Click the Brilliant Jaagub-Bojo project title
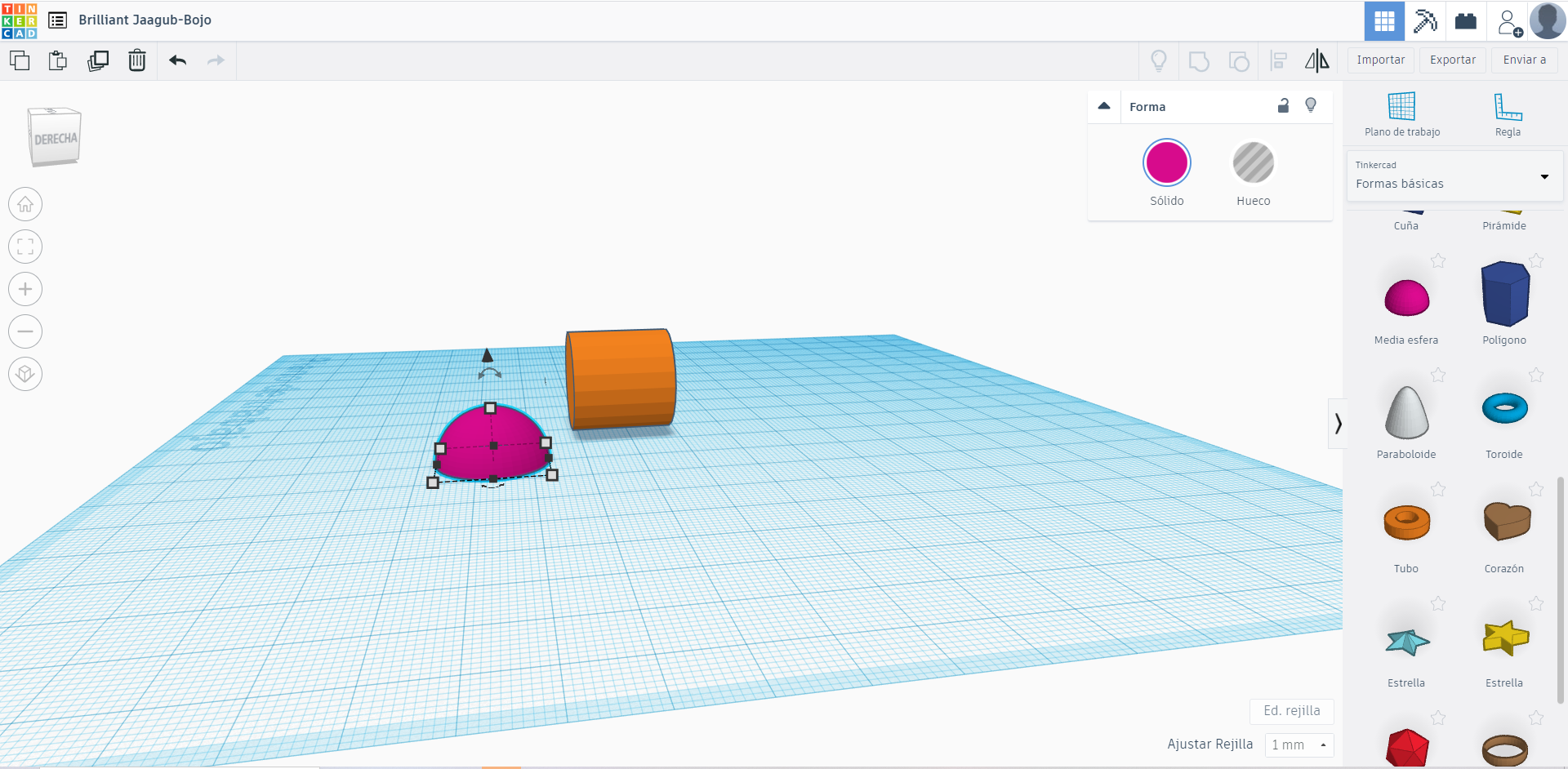Image resolution: width=1568 pixels, height=769 pixels. click(x=145, y=20)
